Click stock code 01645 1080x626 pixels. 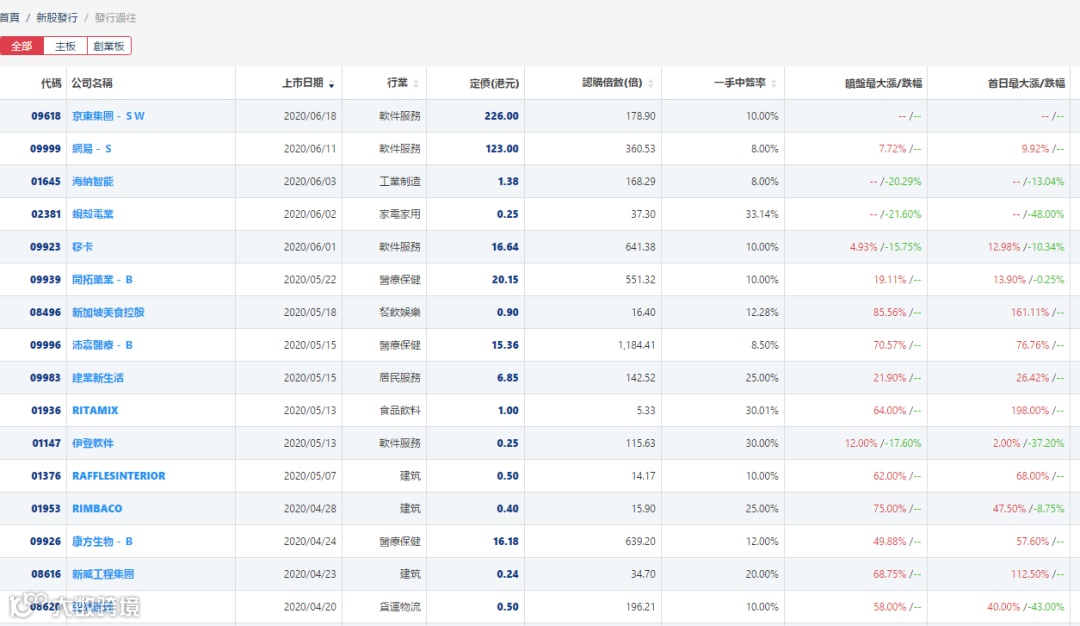pyautogui.click(x=45, y=181)
